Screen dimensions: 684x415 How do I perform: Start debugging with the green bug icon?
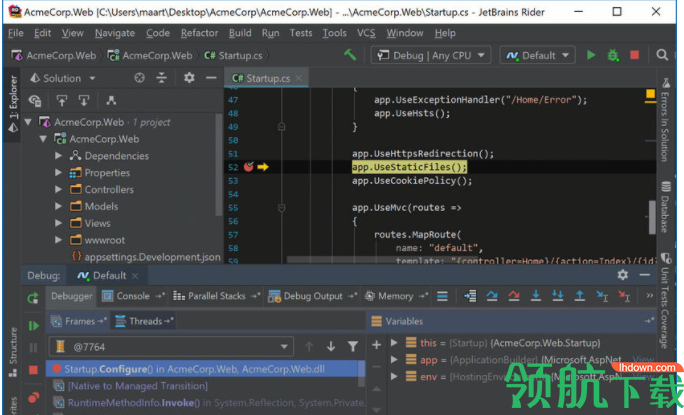613,55
